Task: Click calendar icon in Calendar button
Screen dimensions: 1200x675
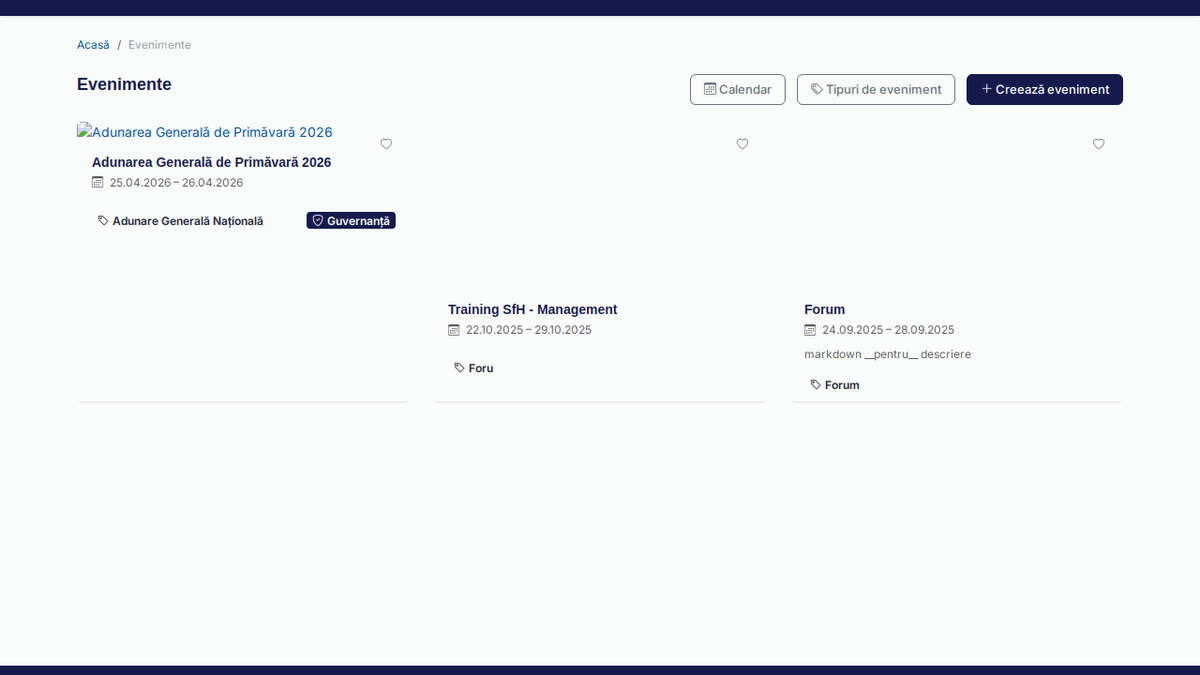Action: point(710,89)
